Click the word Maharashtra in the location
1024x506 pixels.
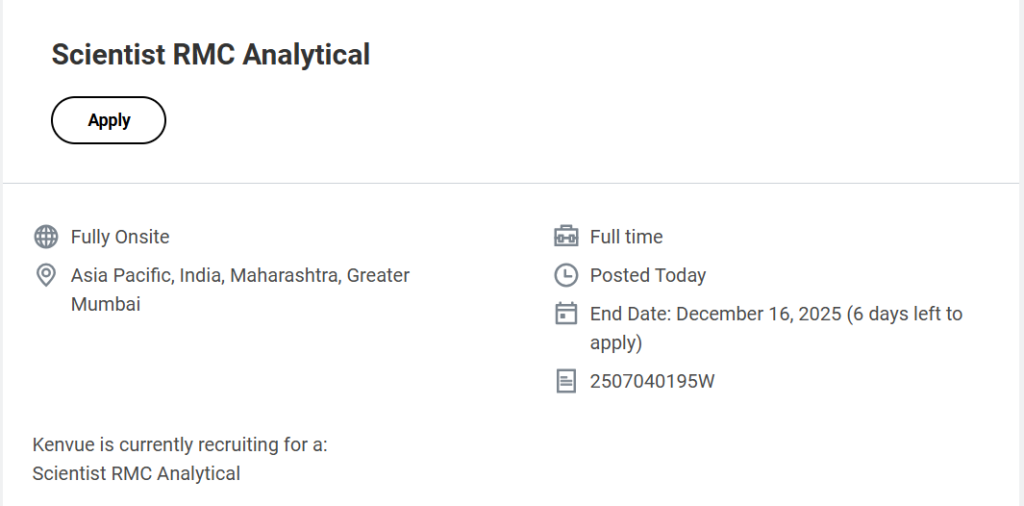(x=284, y=275)
